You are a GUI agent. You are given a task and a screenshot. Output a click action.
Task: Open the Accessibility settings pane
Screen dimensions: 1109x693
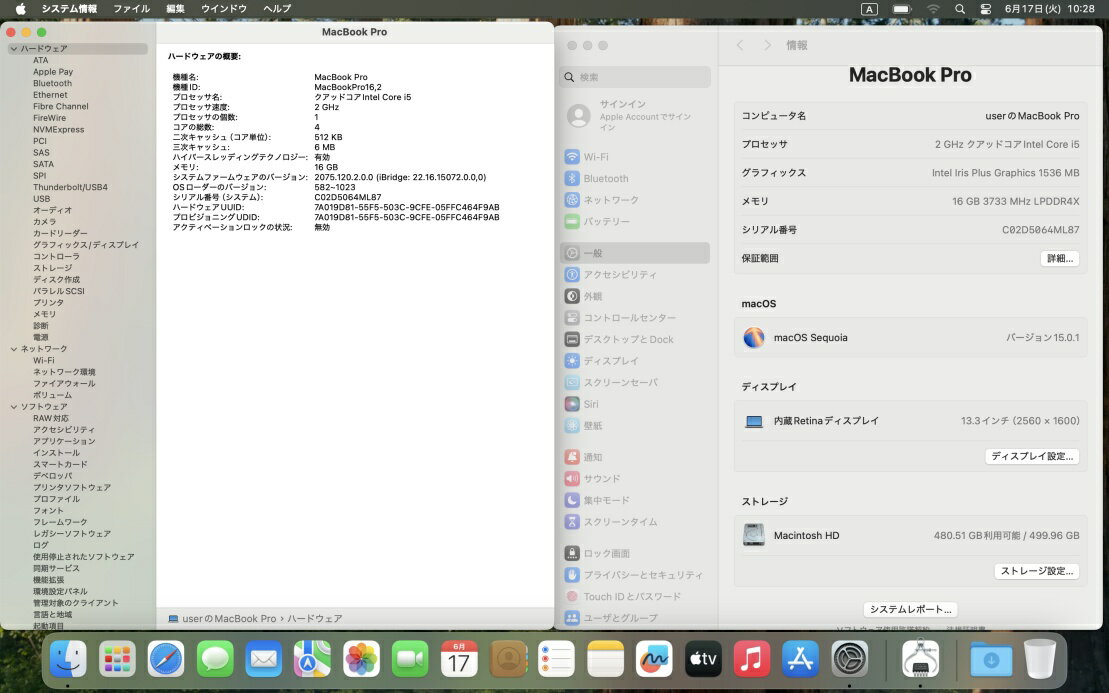point(620,274)
